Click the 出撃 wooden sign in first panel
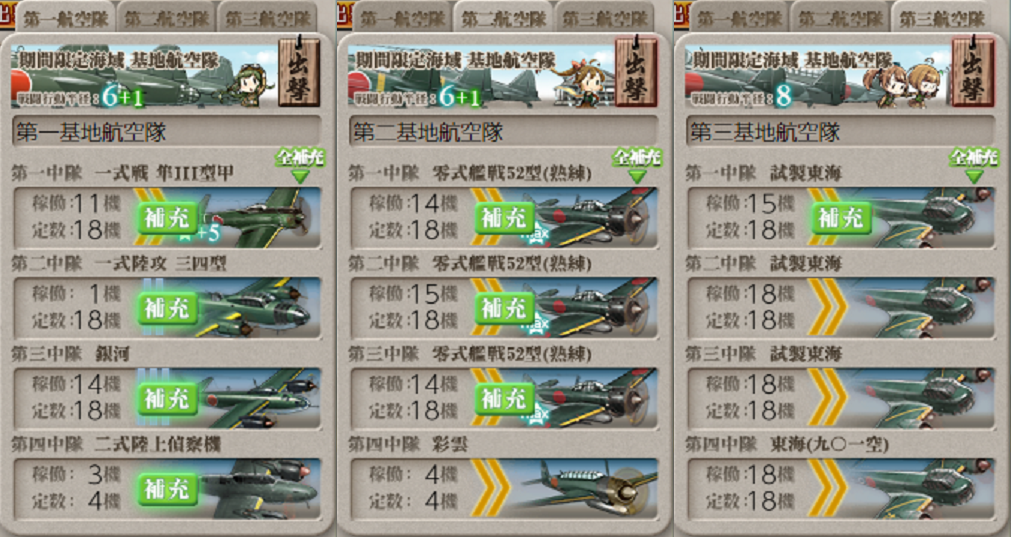Image resolution: width=1011 pixels, height=537 pixels. 299,72
